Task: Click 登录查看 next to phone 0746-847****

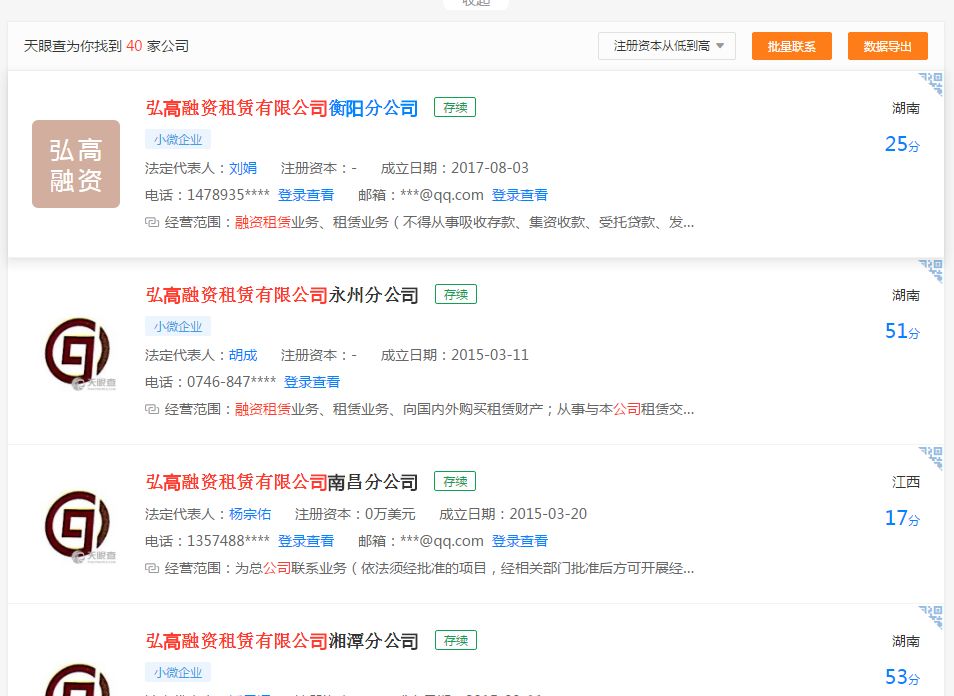Action: 312,382
